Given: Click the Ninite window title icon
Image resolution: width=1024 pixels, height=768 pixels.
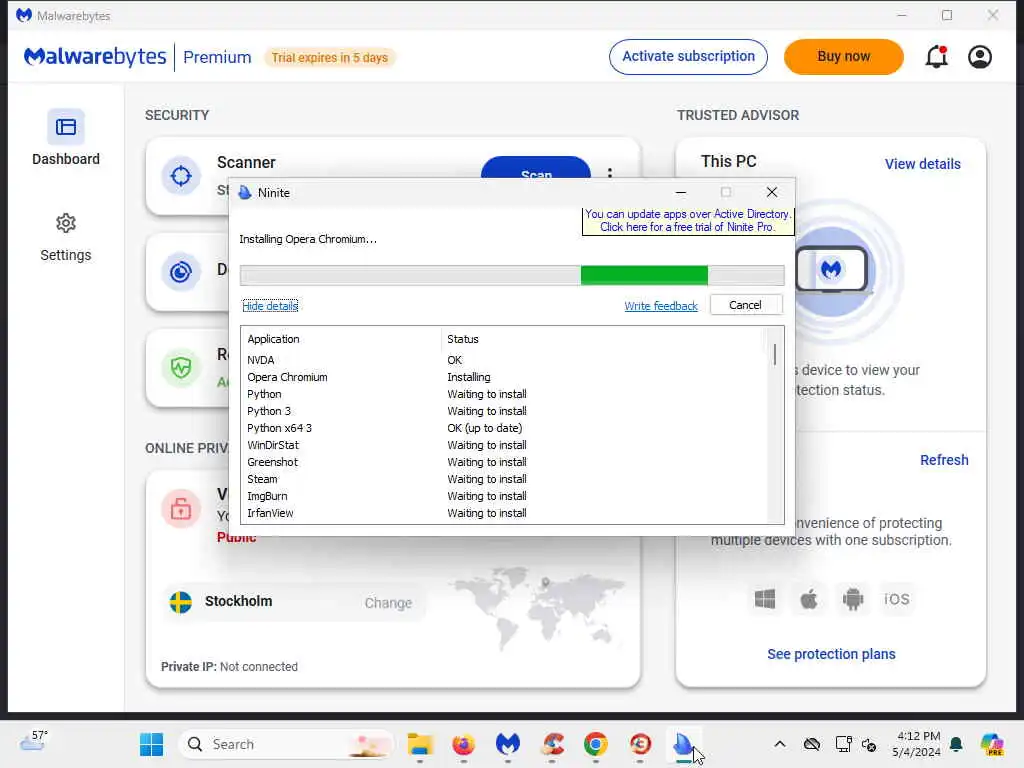Looking at the screenshot, I should pos(245,193).
